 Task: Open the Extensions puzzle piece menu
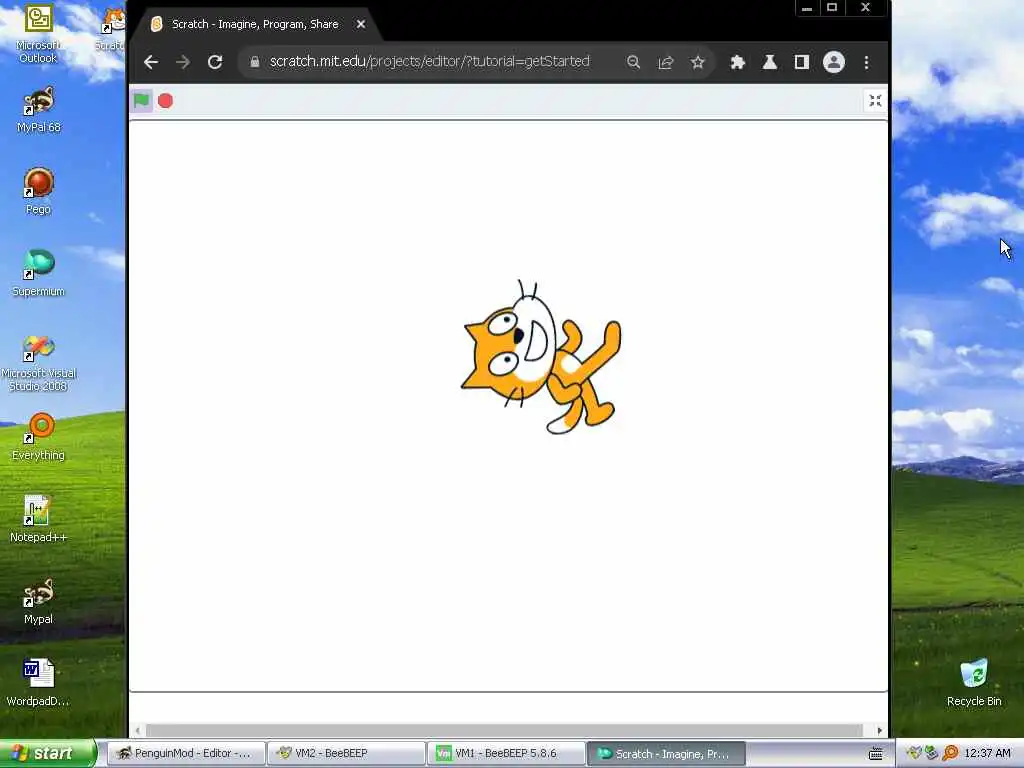tap(737, 62)
